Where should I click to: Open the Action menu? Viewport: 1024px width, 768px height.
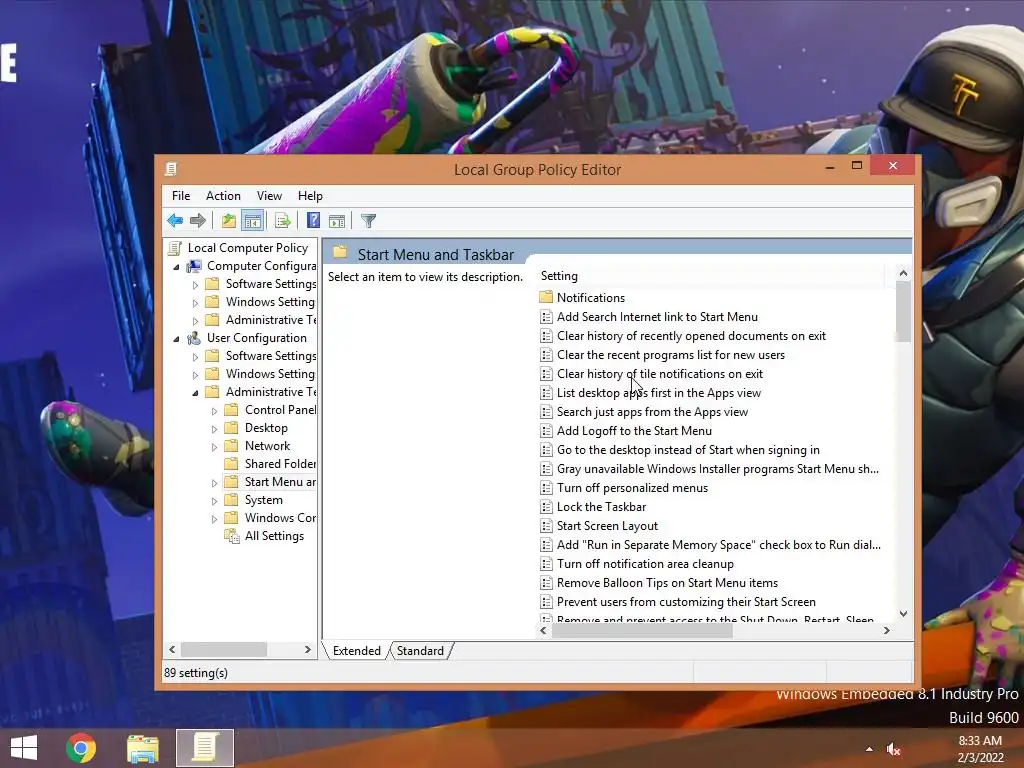coord(223,196)
